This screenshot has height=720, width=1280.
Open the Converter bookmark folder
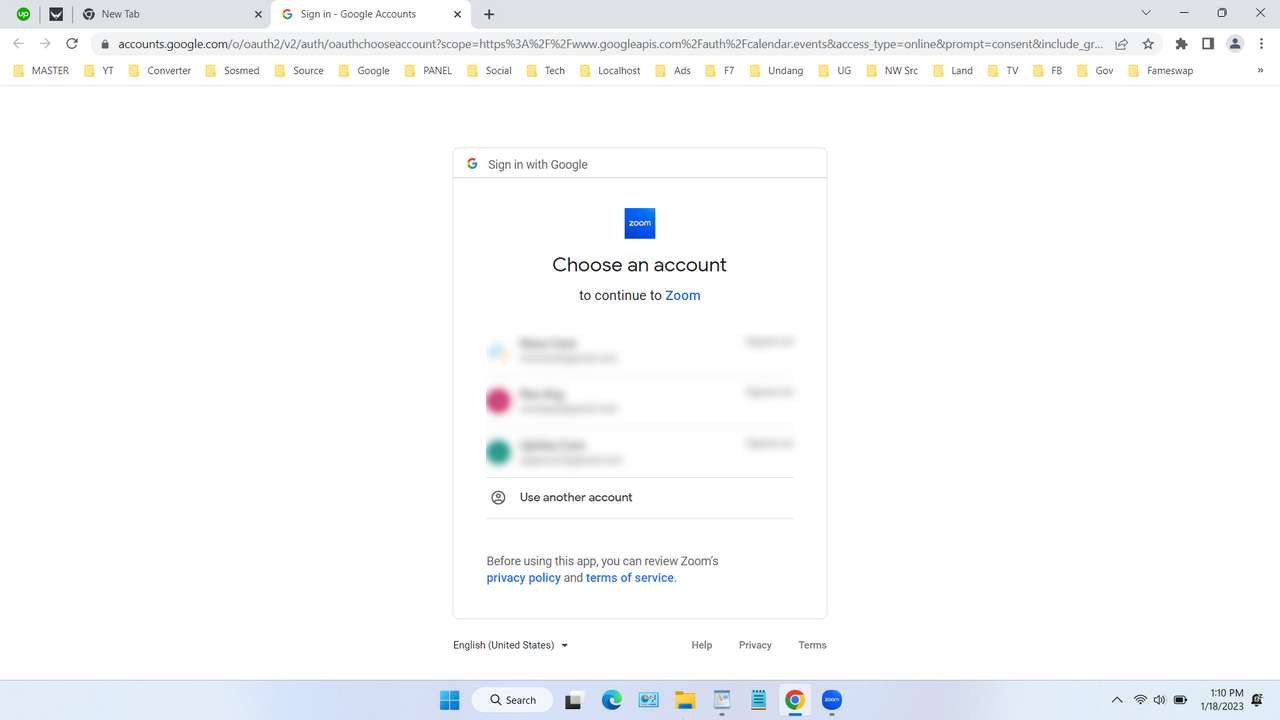[x=160, y=71]
